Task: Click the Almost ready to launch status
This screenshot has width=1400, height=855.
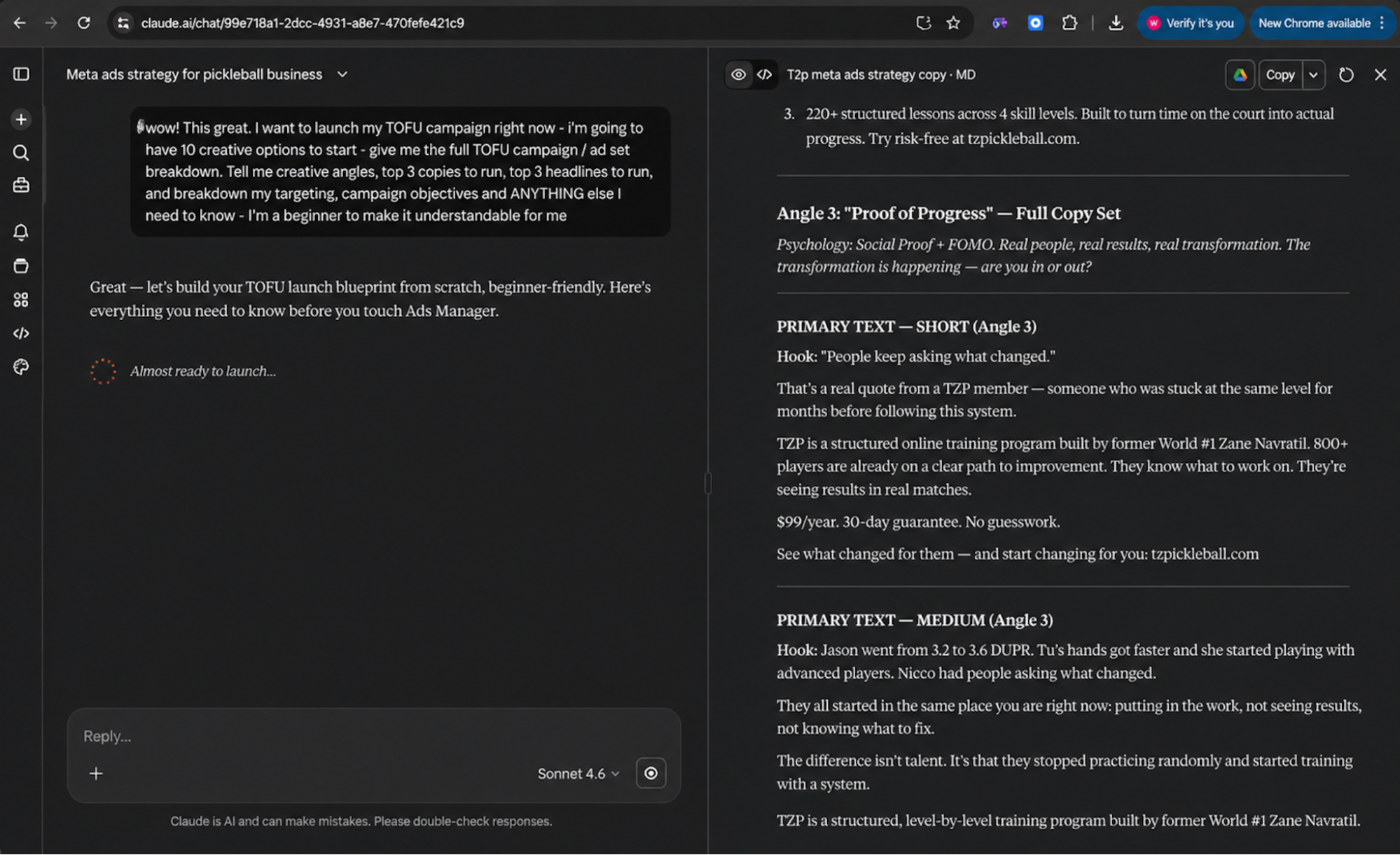Action: coord(202,371)
